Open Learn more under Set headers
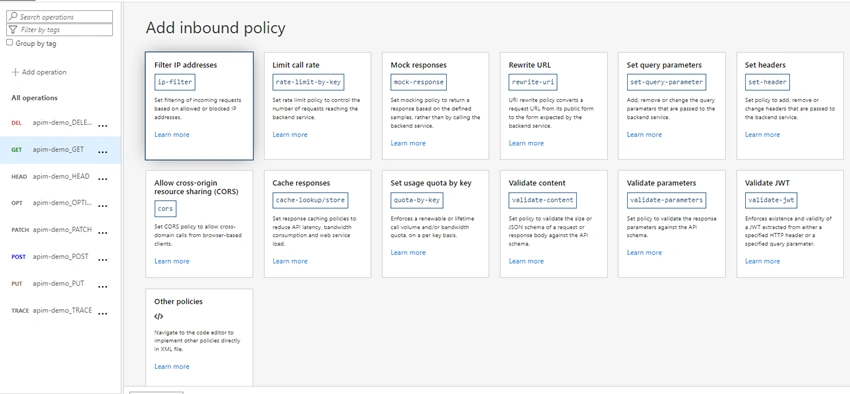850x394 pixels. click(x=763, y=134)
